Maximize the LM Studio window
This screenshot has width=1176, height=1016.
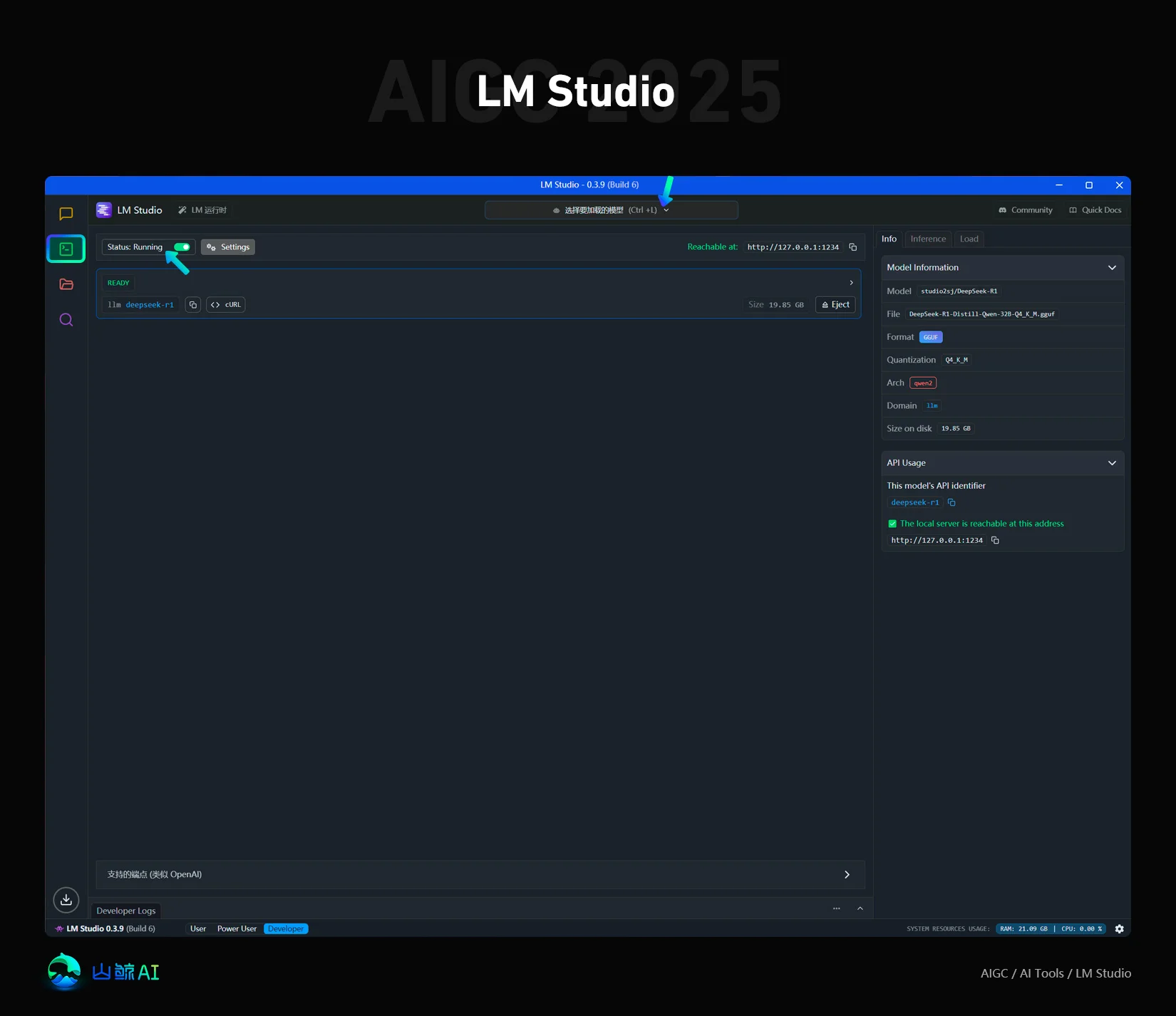click(1089, 185)
